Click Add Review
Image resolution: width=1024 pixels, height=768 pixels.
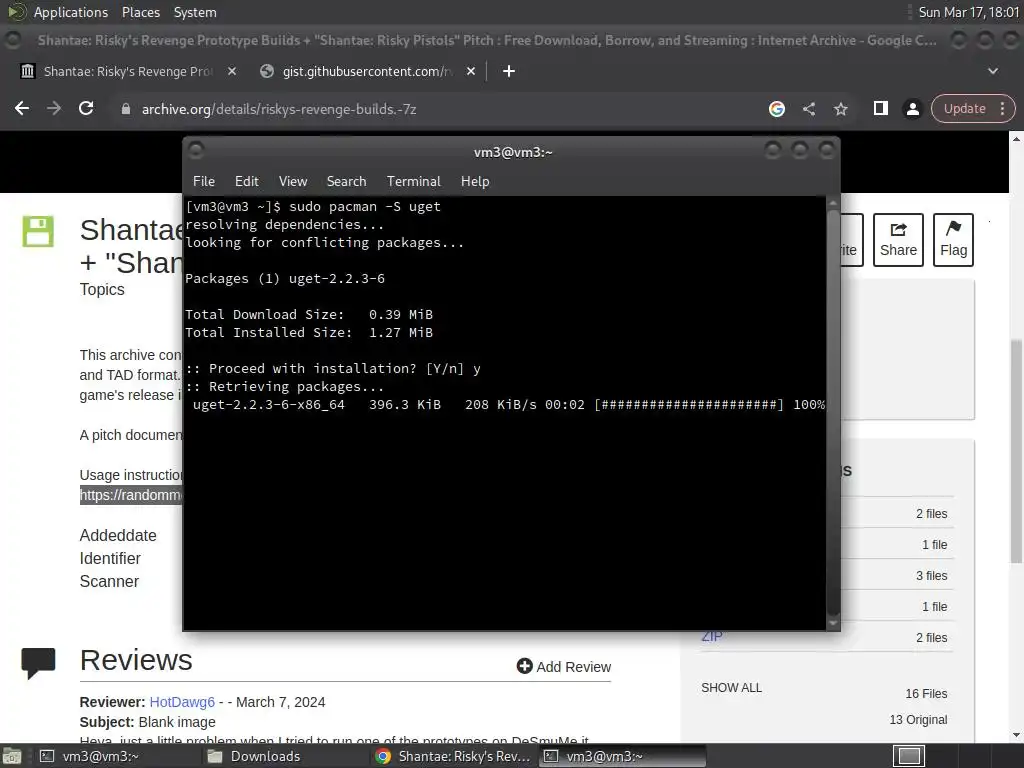click(x=564, y=667)
